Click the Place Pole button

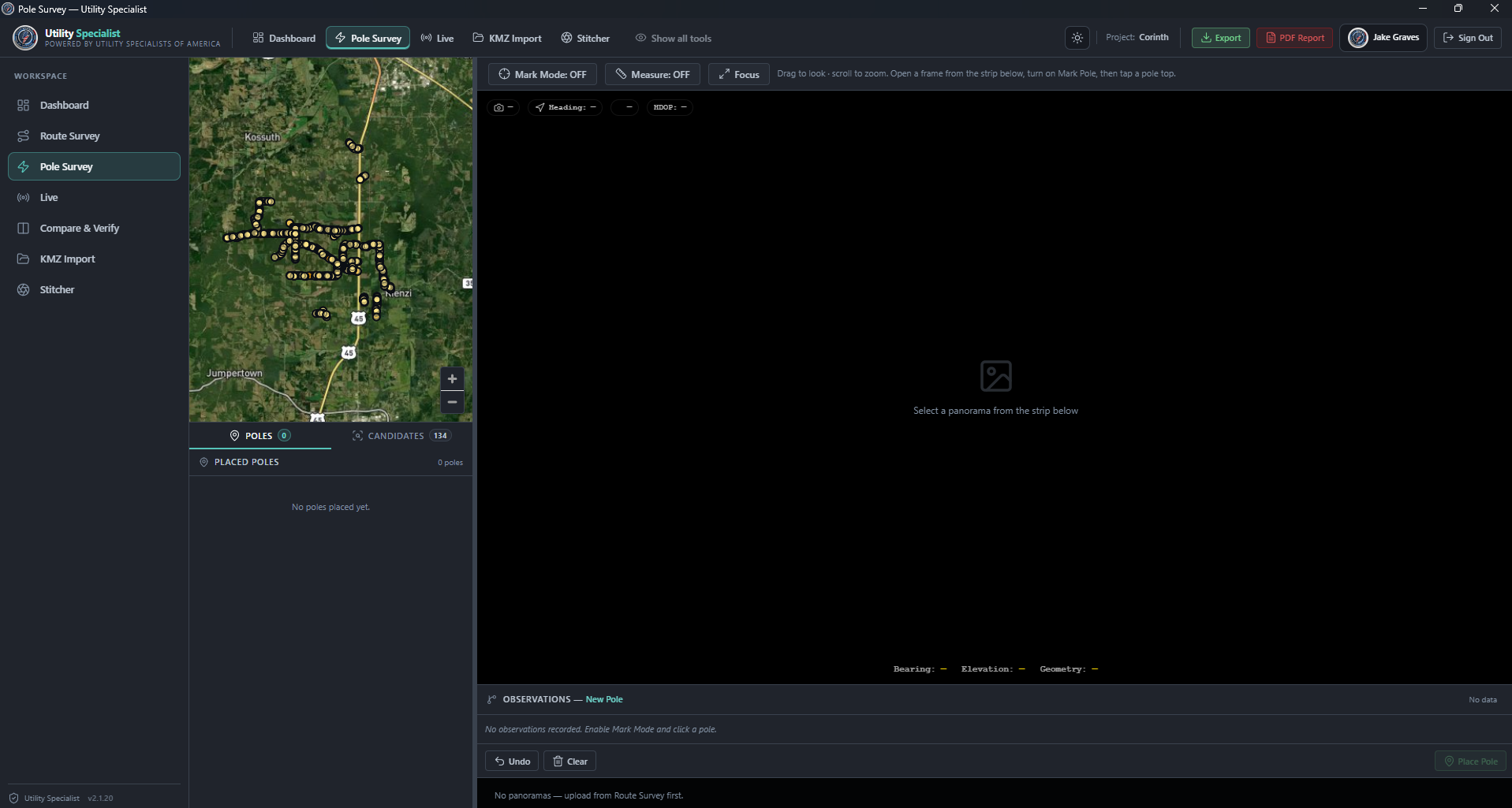[1470, 761]
